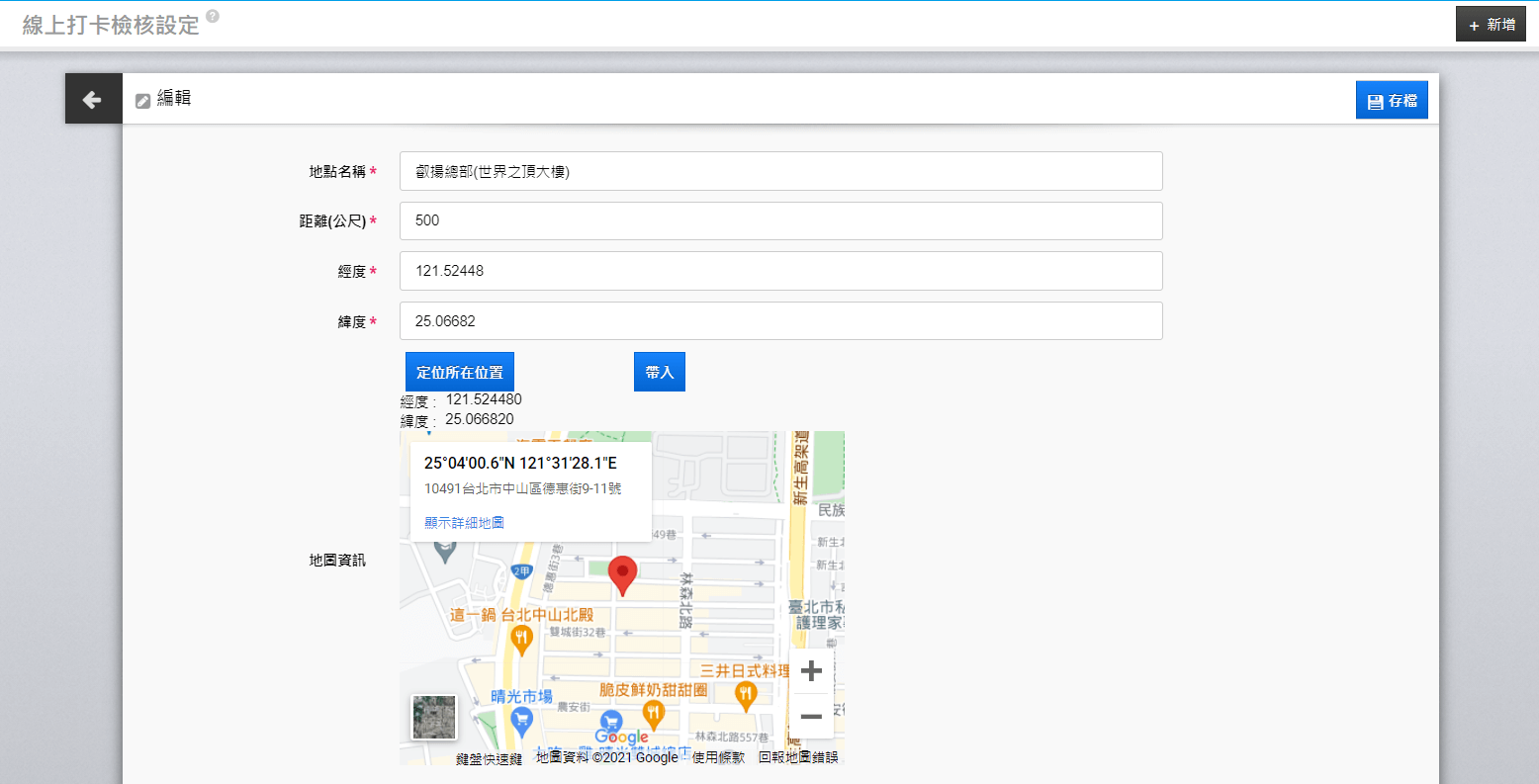
Task: Switch to satellite view thumbnail
Action: click(x=434, y=717)
